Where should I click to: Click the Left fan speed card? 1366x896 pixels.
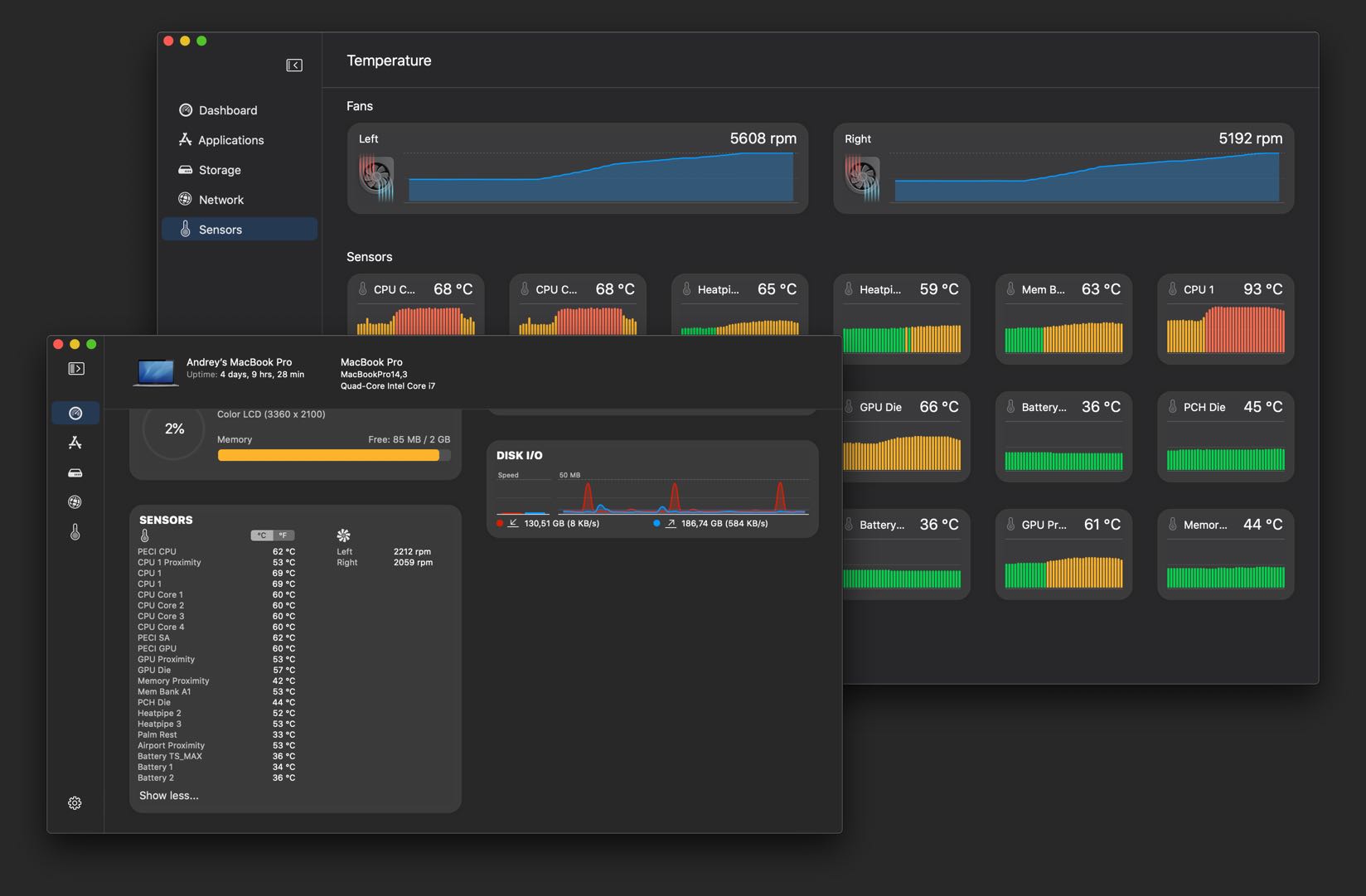click(577, 168)
